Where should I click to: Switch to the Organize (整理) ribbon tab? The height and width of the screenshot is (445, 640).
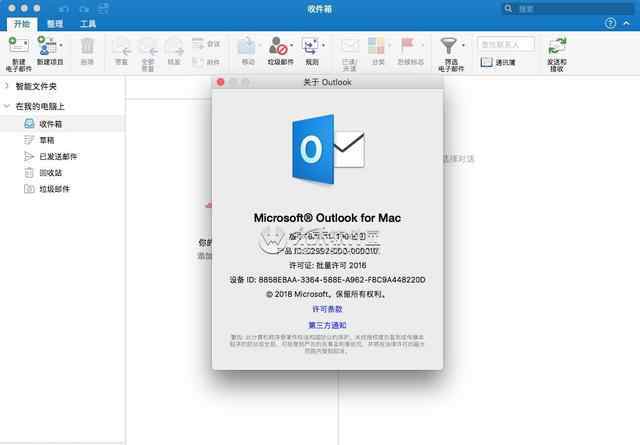[x=55, y=24]
